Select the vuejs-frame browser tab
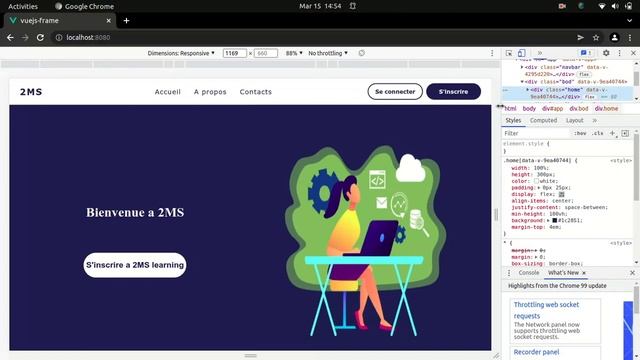640x360 pixels. coord(60,20)
